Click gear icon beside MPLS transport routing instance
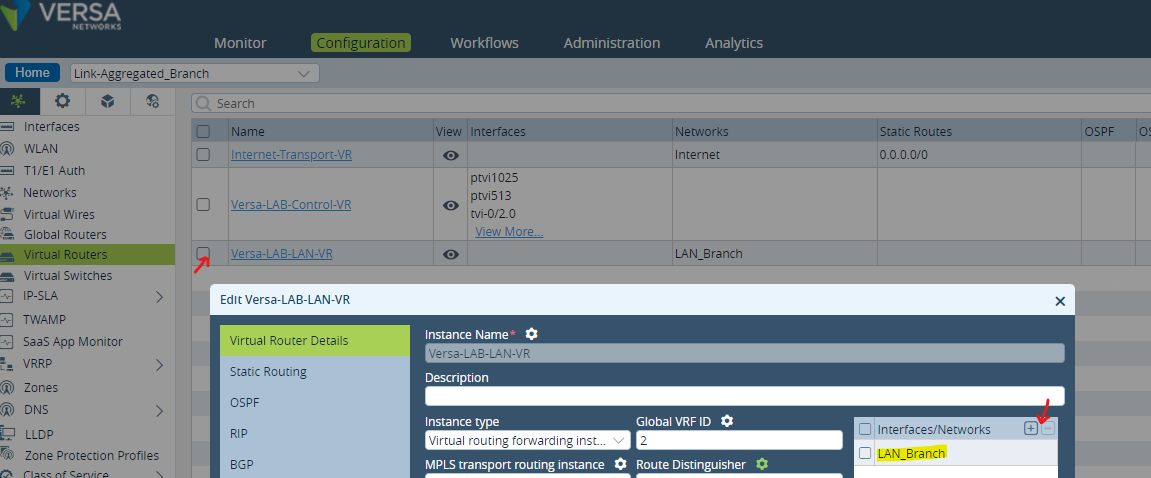Image resolution: width=1151 pixels, height=478 pixels. click(620, 464)
